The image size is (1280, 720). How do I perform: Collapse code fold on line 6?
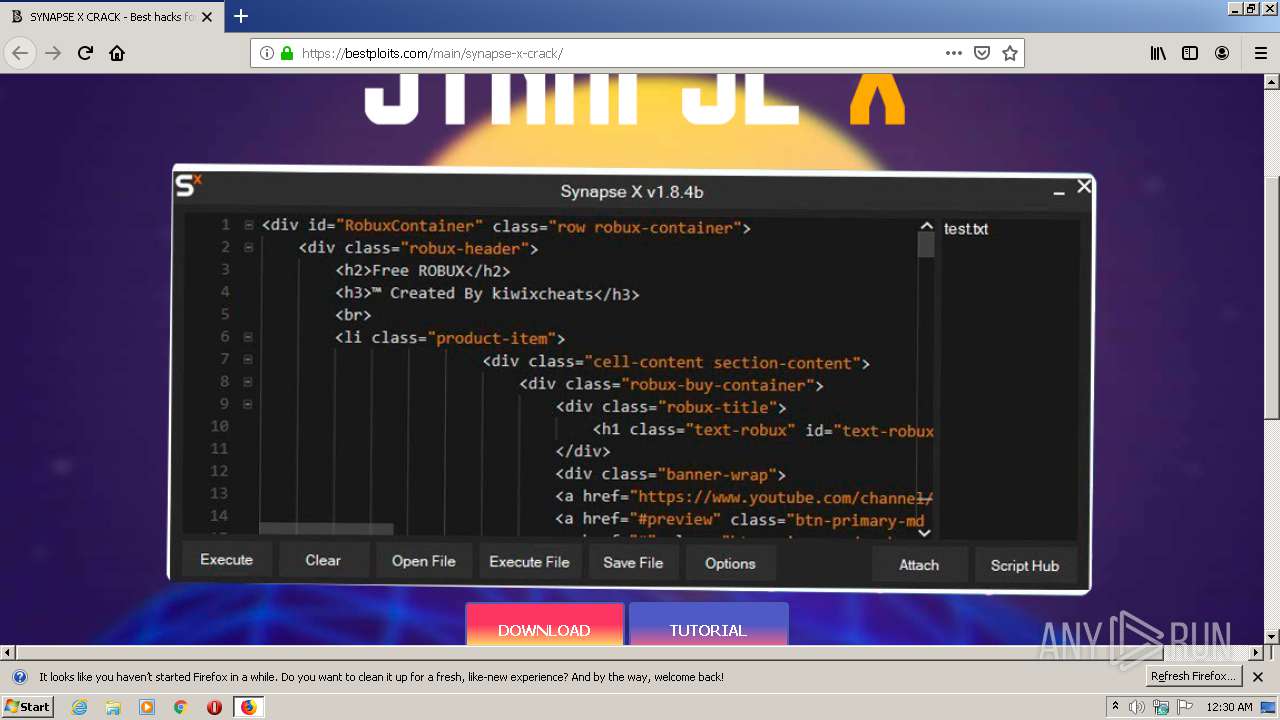click(x=249, y=337)
